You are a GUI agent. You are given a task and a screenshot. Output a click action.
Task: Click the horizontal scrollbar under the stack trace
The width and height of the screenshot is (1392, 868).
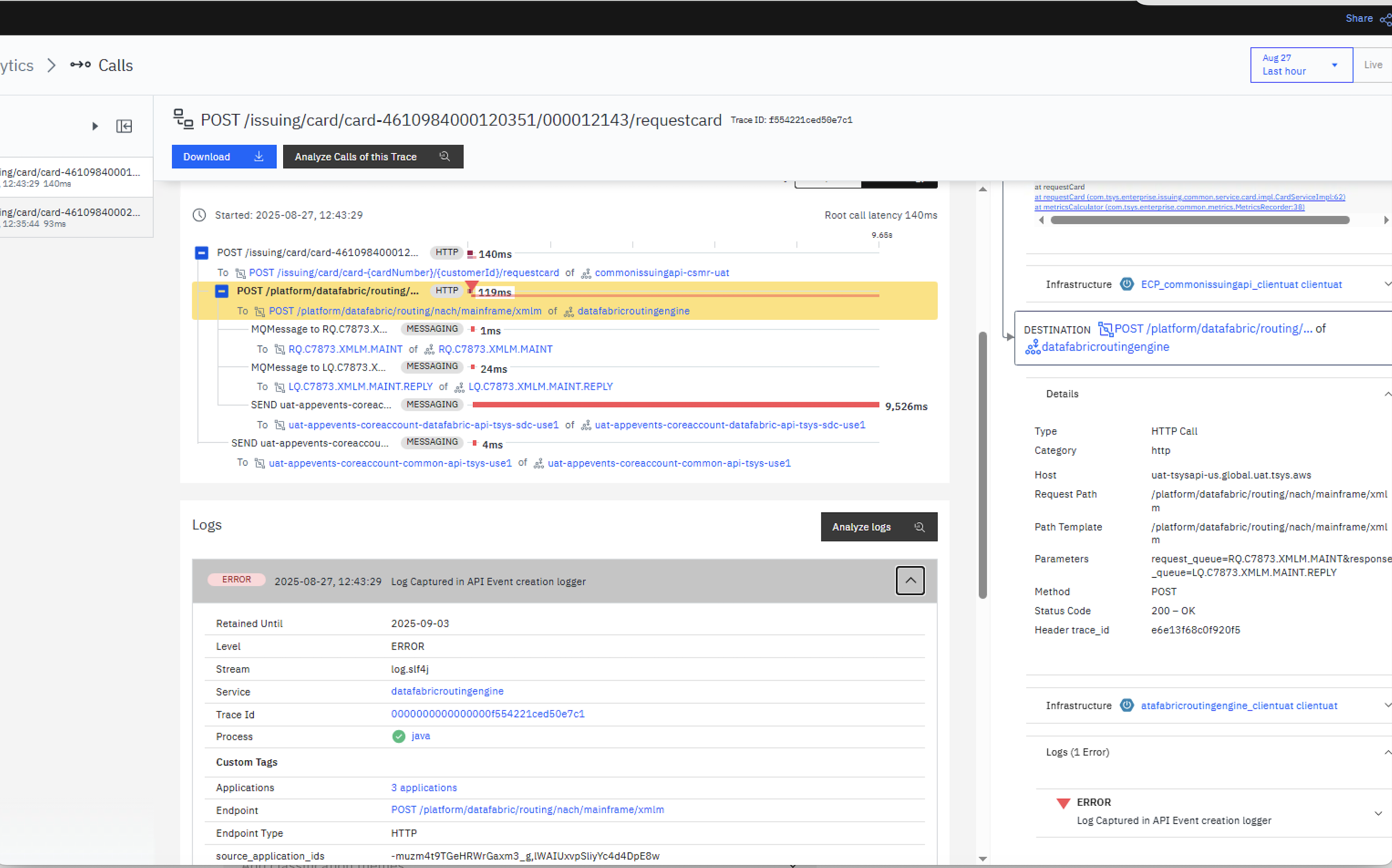pos(1199,220)
